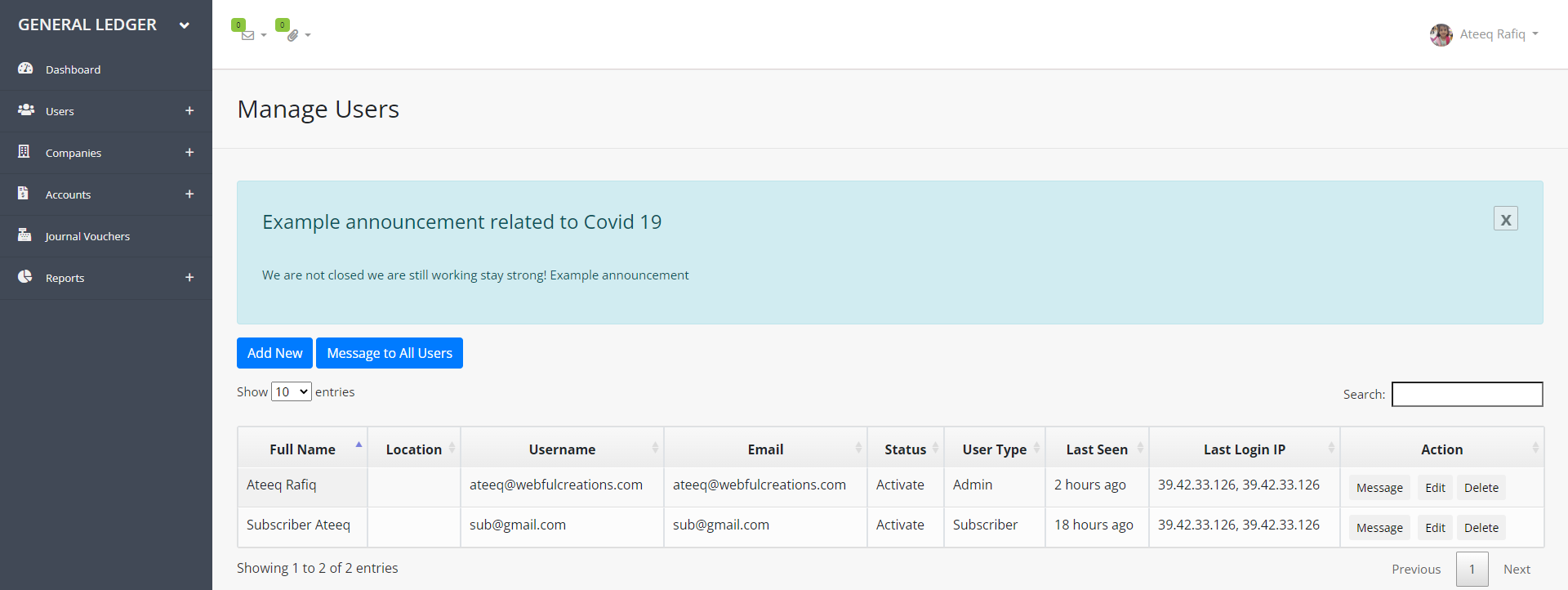Image resolution: width=1568 pixels, height=590 pixels.
Task: Click the Search input field
Action: [1467, 394]
